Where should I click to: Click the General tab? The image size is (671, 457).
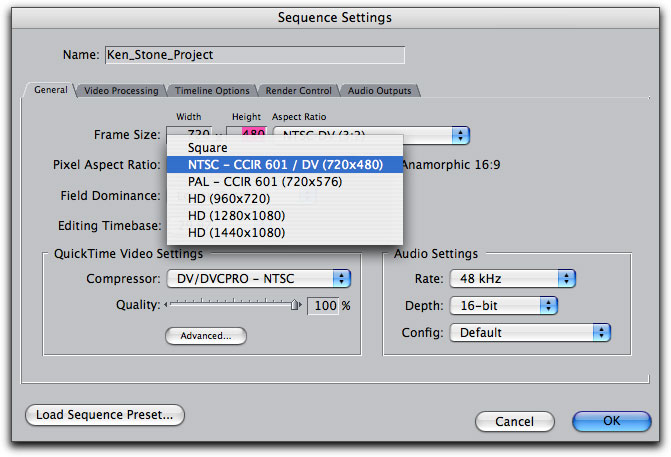click(x=50, y=90)
